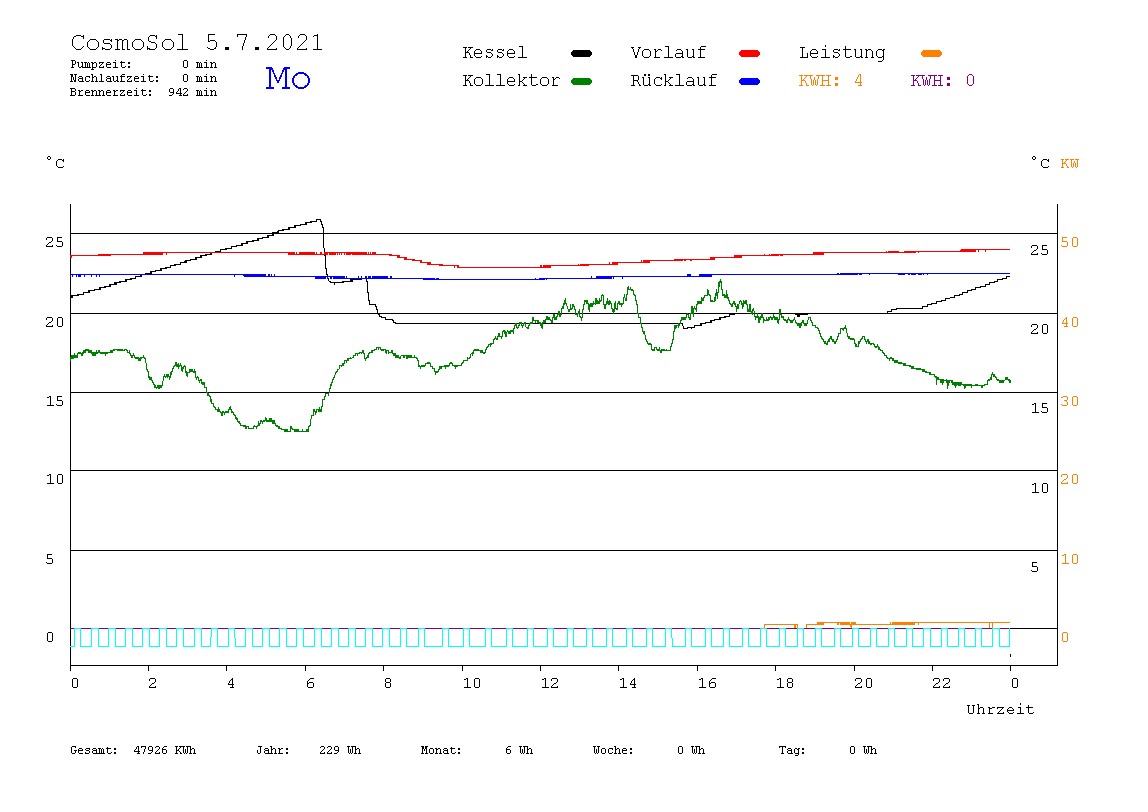
Task: Click the "22" hour tick on the time axis
Action: pyautogui.click(x=942, y=683)
